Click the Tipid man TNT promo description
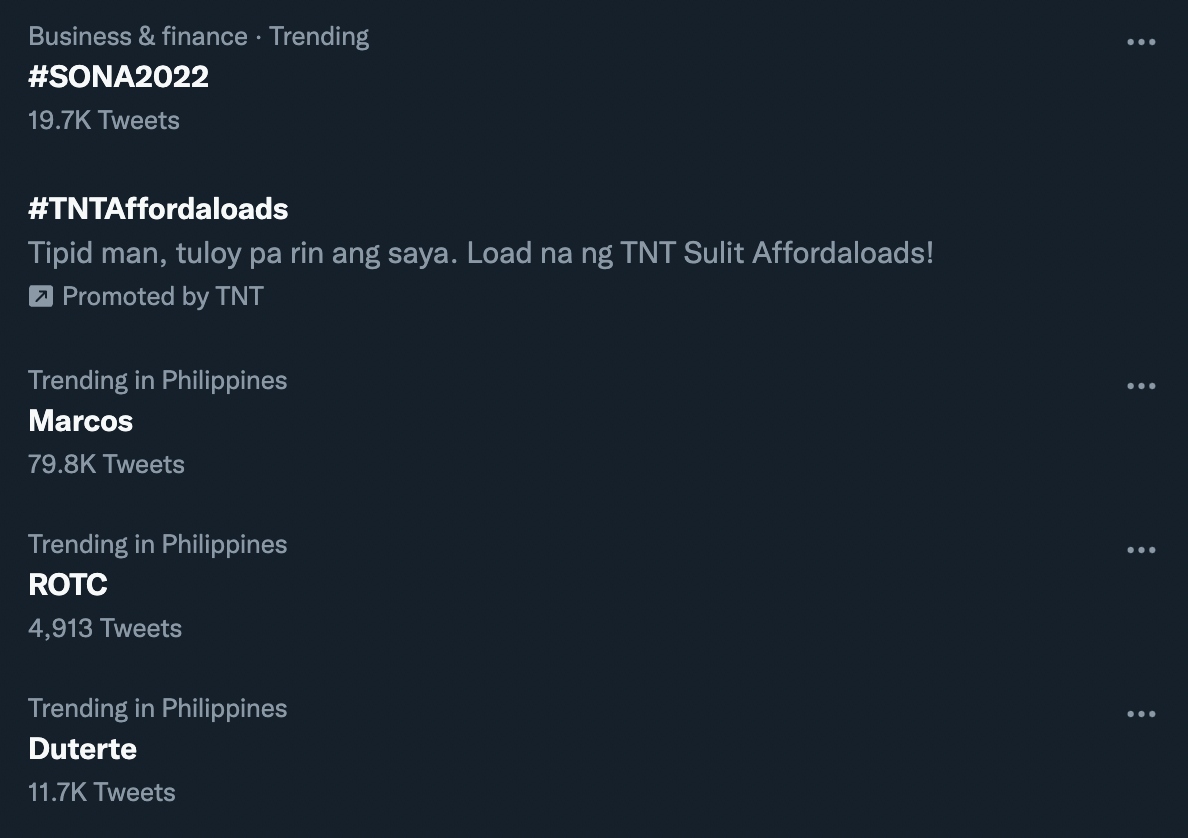This screenshot has width=1188, height=838. (480, 253)
